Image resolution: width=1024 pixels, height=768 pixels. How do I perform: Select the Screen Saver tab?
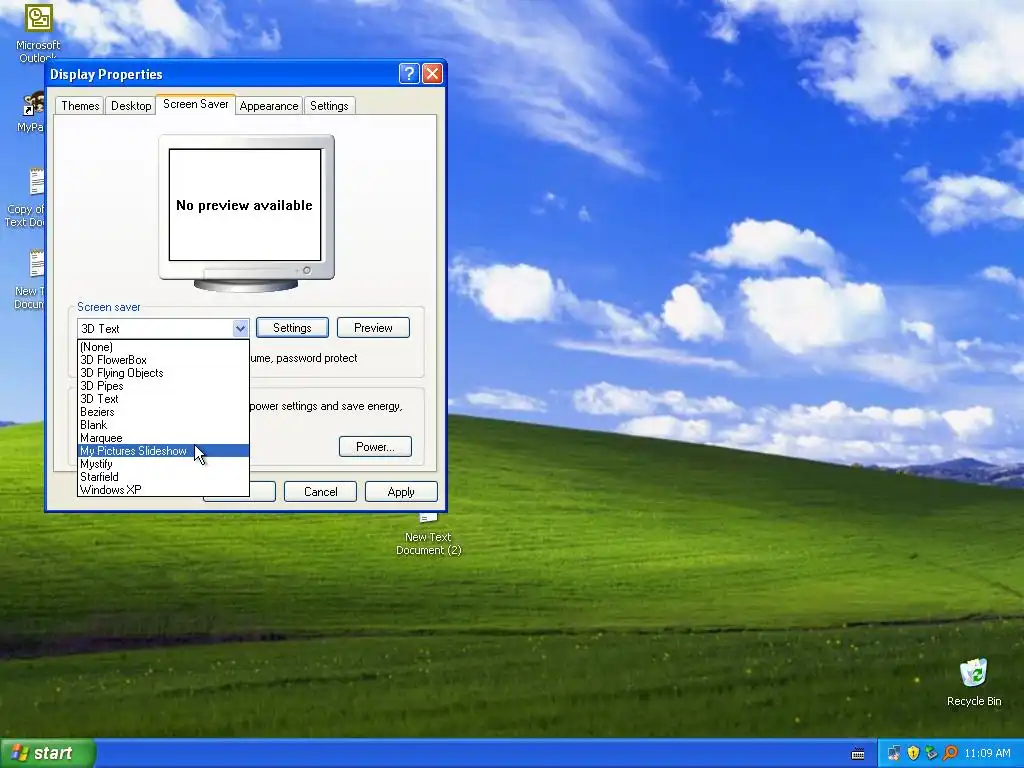(x=195, y=104)
